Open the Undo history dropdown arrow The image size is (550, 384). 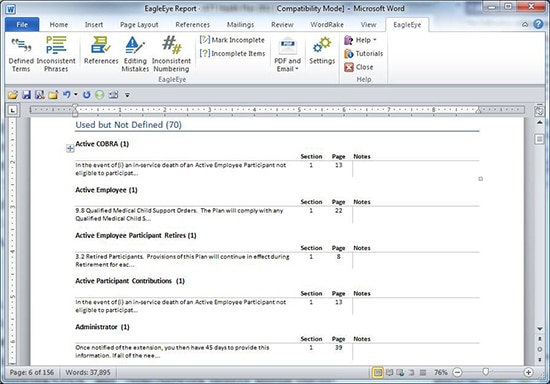click(76, 95)
